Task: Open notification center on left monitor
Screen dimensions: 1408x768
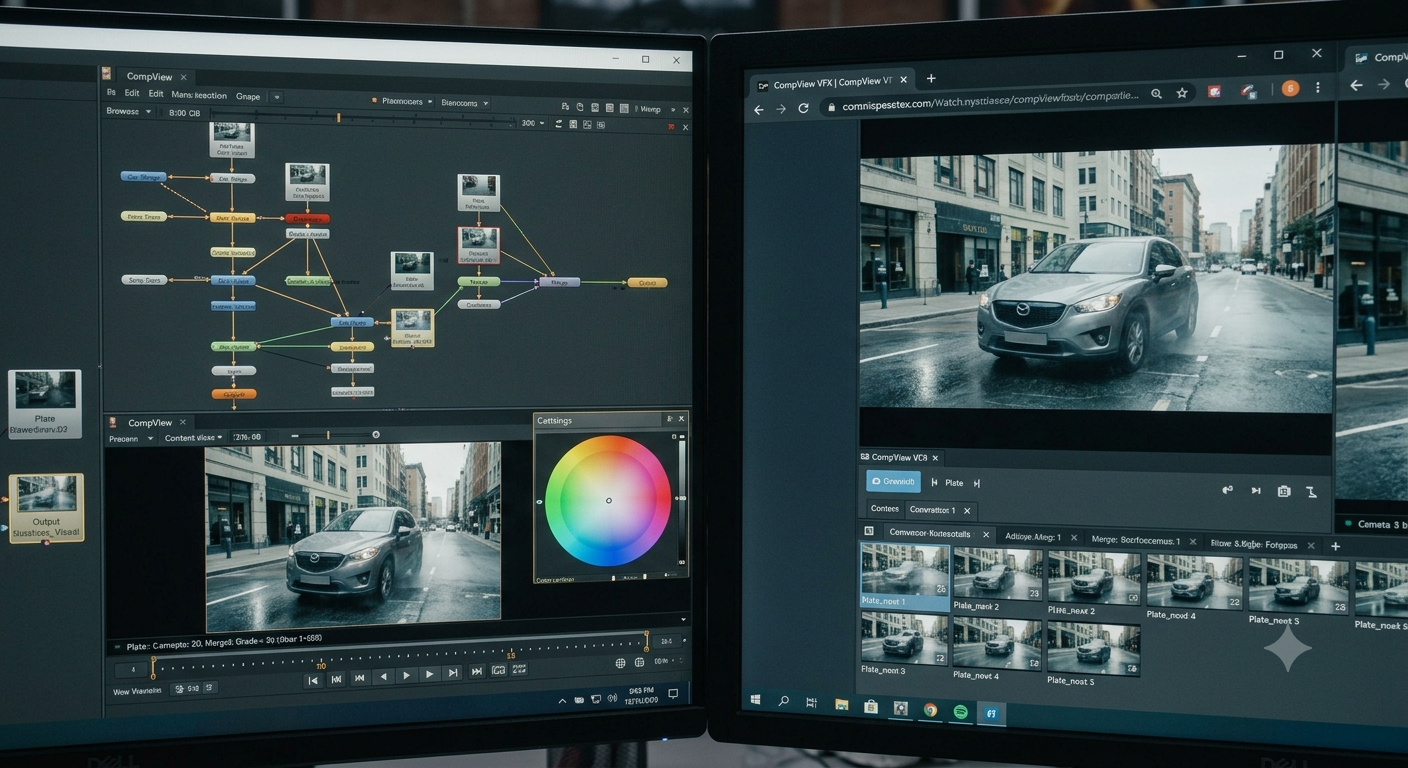Action: click(673, 692)
